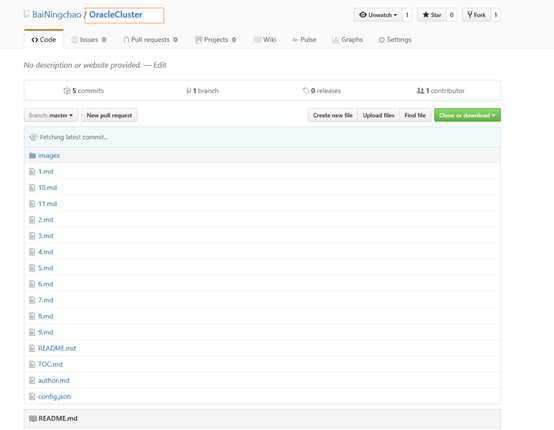Open the file 2.md
This screenshot has width=554, height=430.
[46, 220]
